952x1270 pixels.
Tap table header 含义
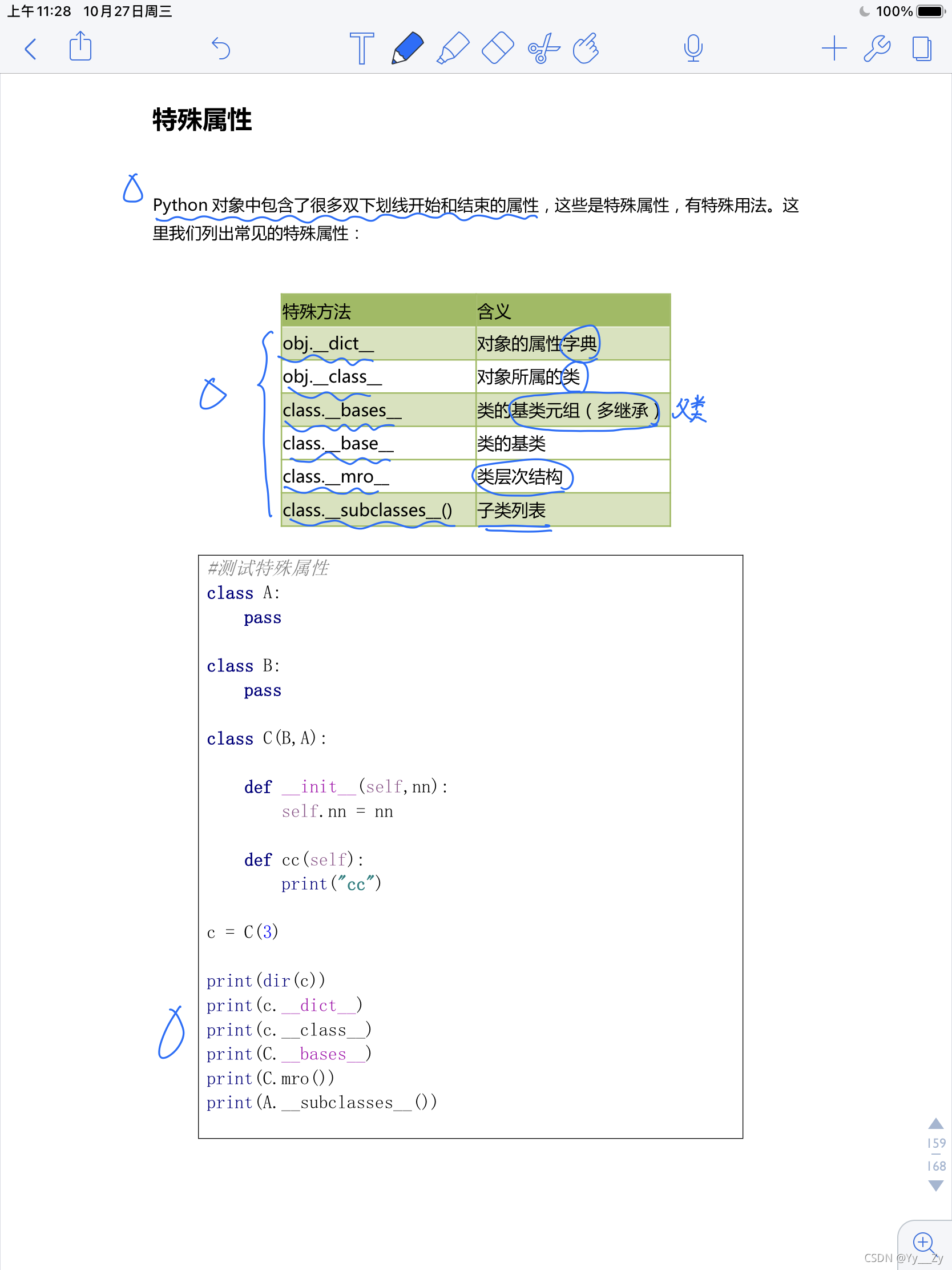(x=572, y=311)
